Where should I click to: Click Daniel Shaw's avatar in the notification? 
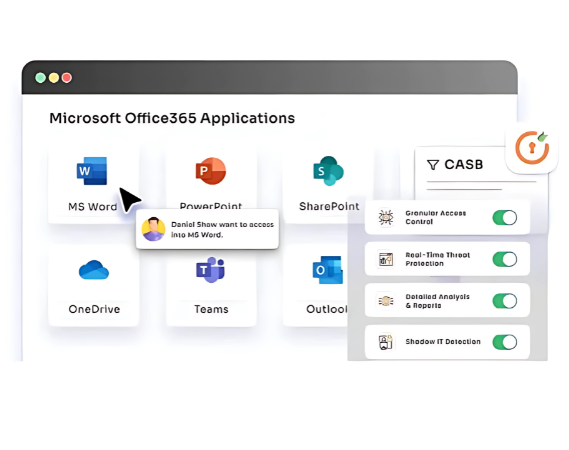[153, 229]
